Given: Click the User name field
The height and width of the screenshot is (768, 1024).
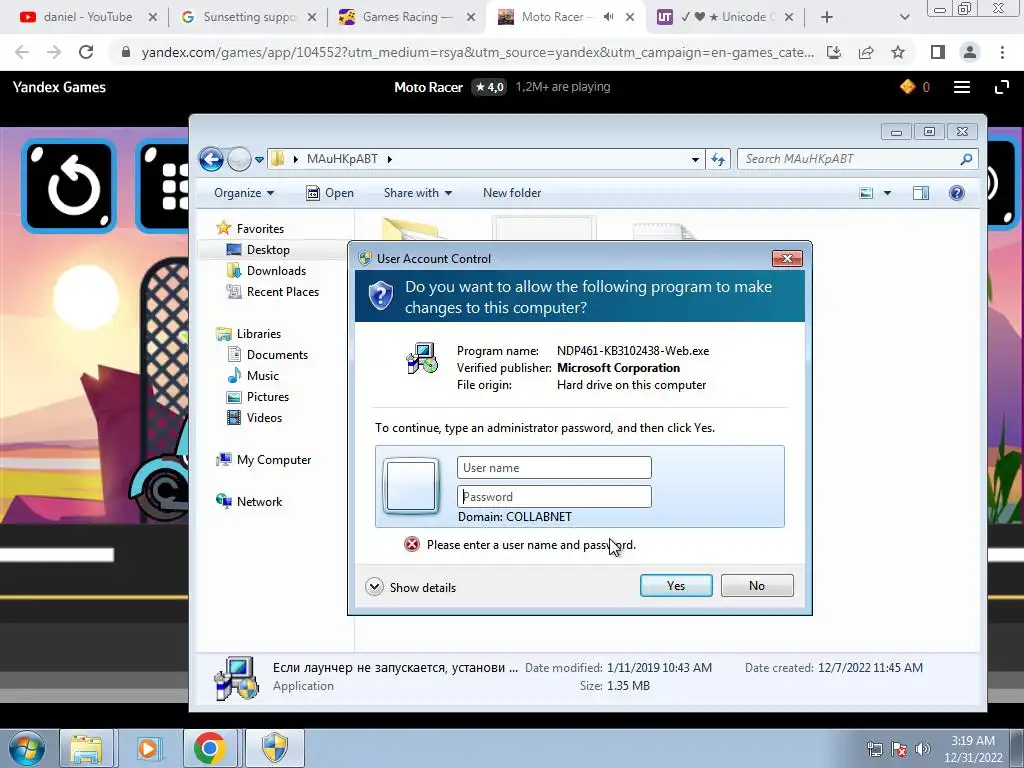Looking at the screenshot, I should pos(554,468).
